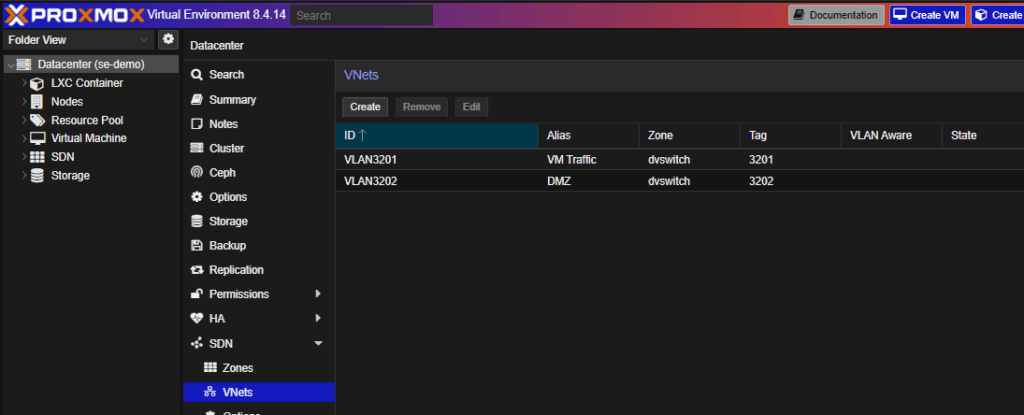Open the view settings gear icon
1024x415 pixels.
coord(168,39)
